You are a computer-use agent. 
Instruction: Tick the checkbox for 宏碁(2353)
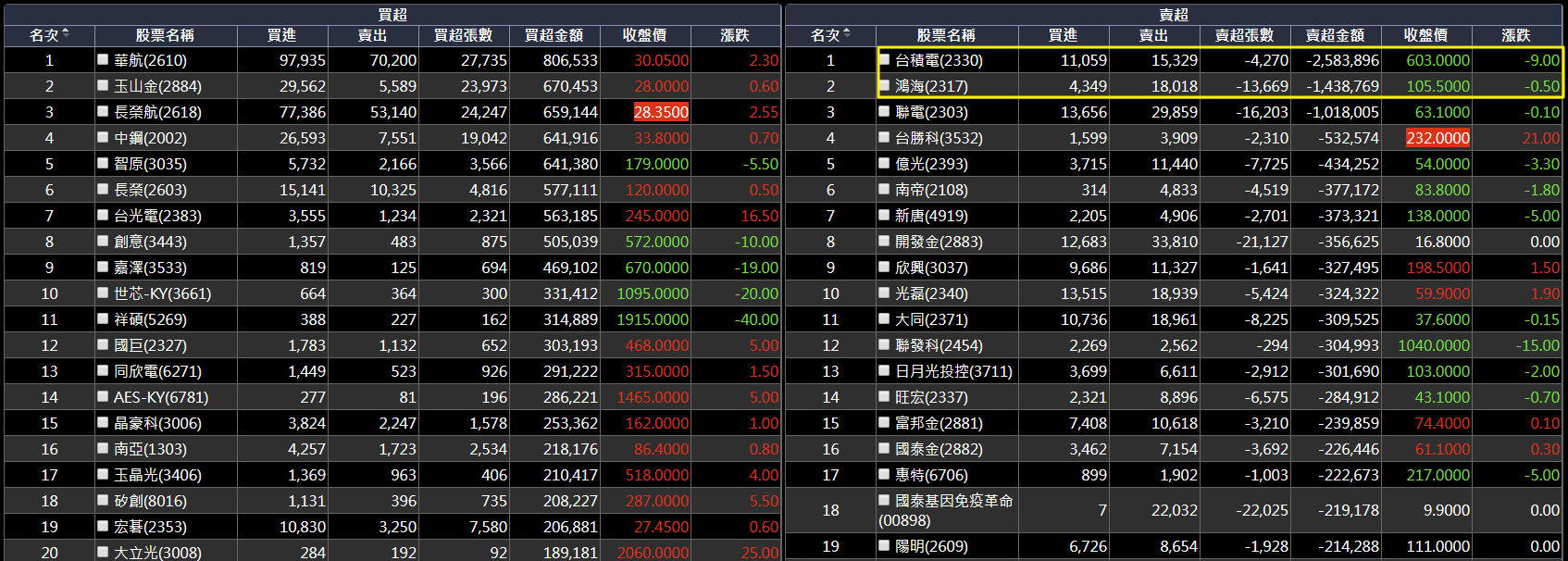(x=103, y=526)
